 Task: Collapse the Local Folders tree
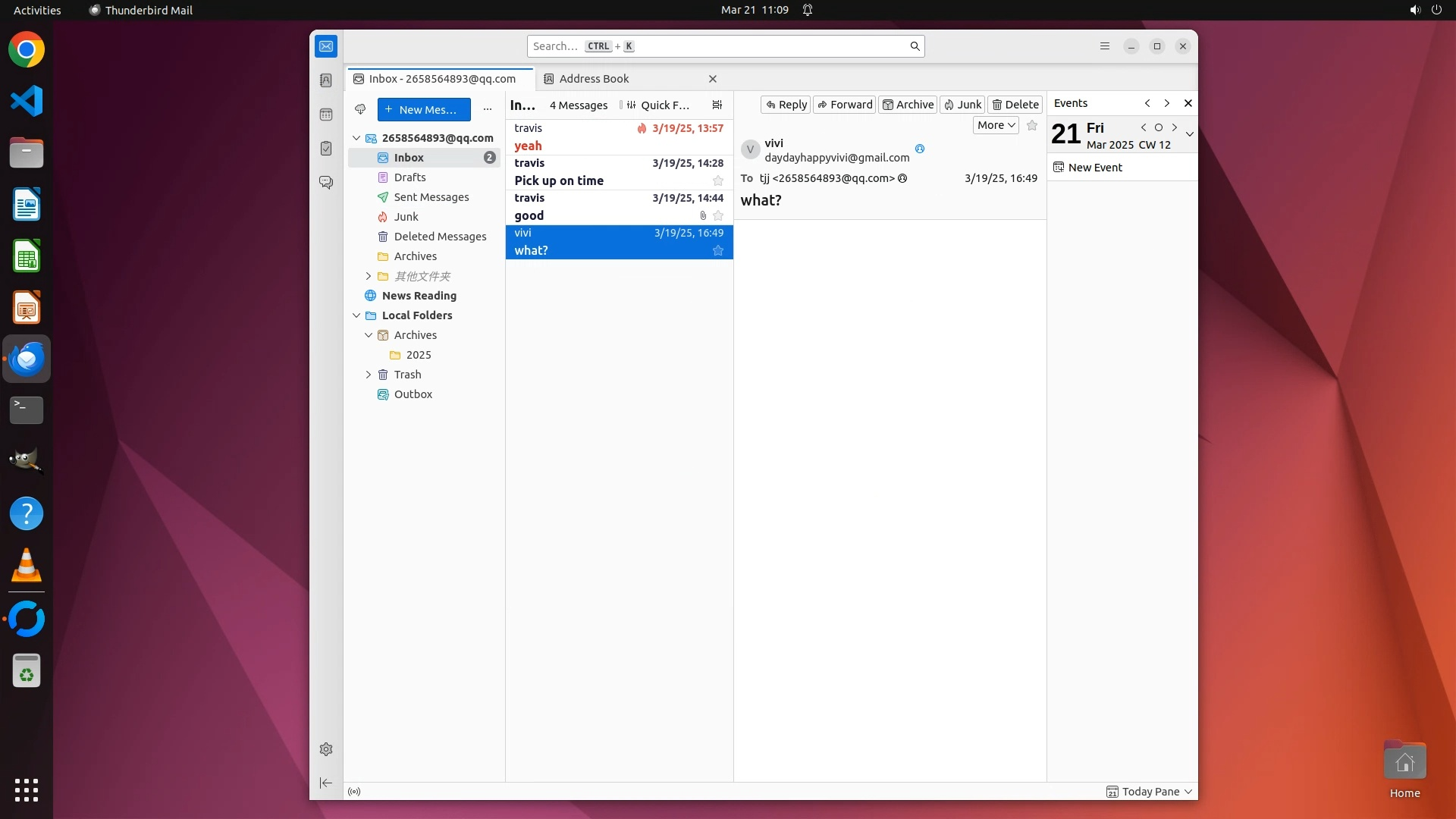[356, 315]
